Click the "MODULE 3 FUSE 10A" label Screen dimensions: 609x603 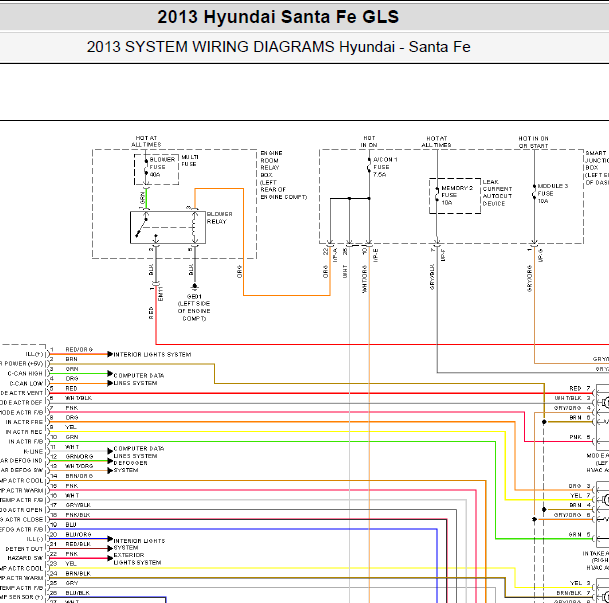pyautogui.click(x=552, y=193)
